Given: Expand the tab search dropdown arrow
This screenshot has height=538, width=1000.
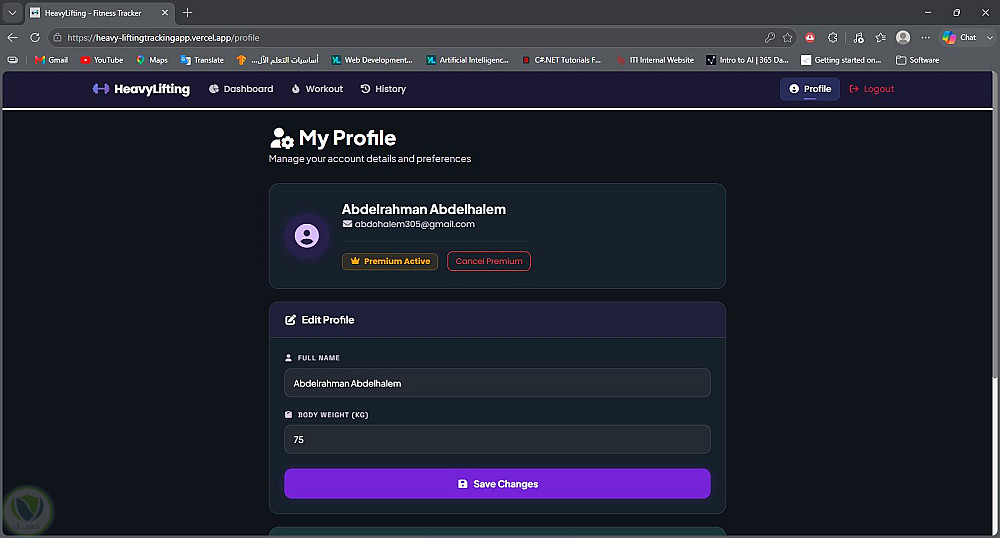Looking at the screenshot, I should coord(12,13).
